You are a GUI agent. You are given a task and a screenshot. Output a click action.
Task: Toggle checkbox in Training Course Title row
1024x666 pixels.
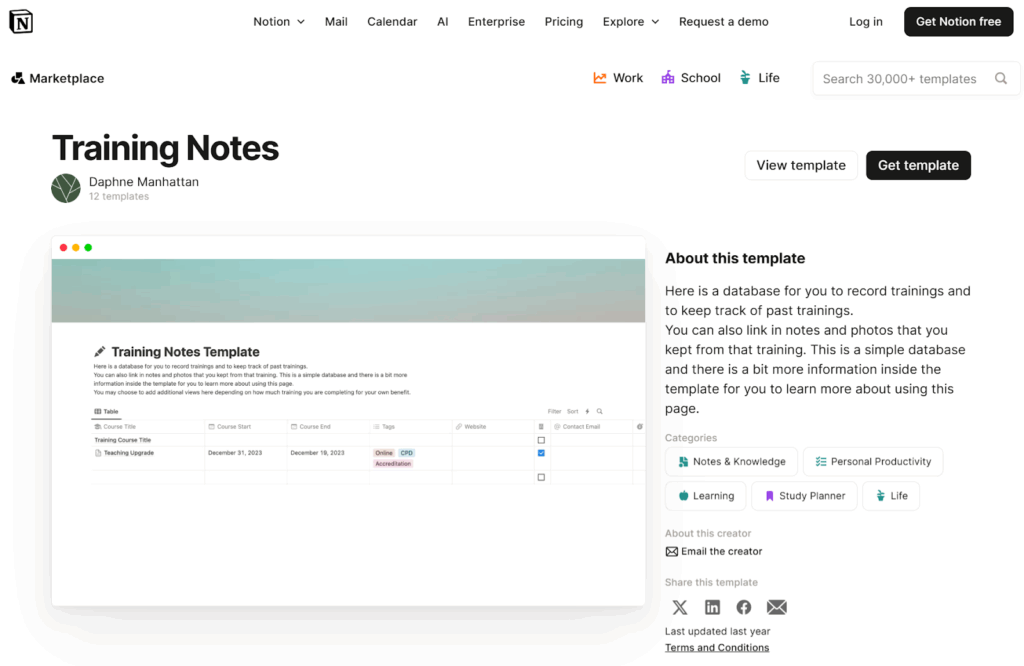[x=541, y=440]
